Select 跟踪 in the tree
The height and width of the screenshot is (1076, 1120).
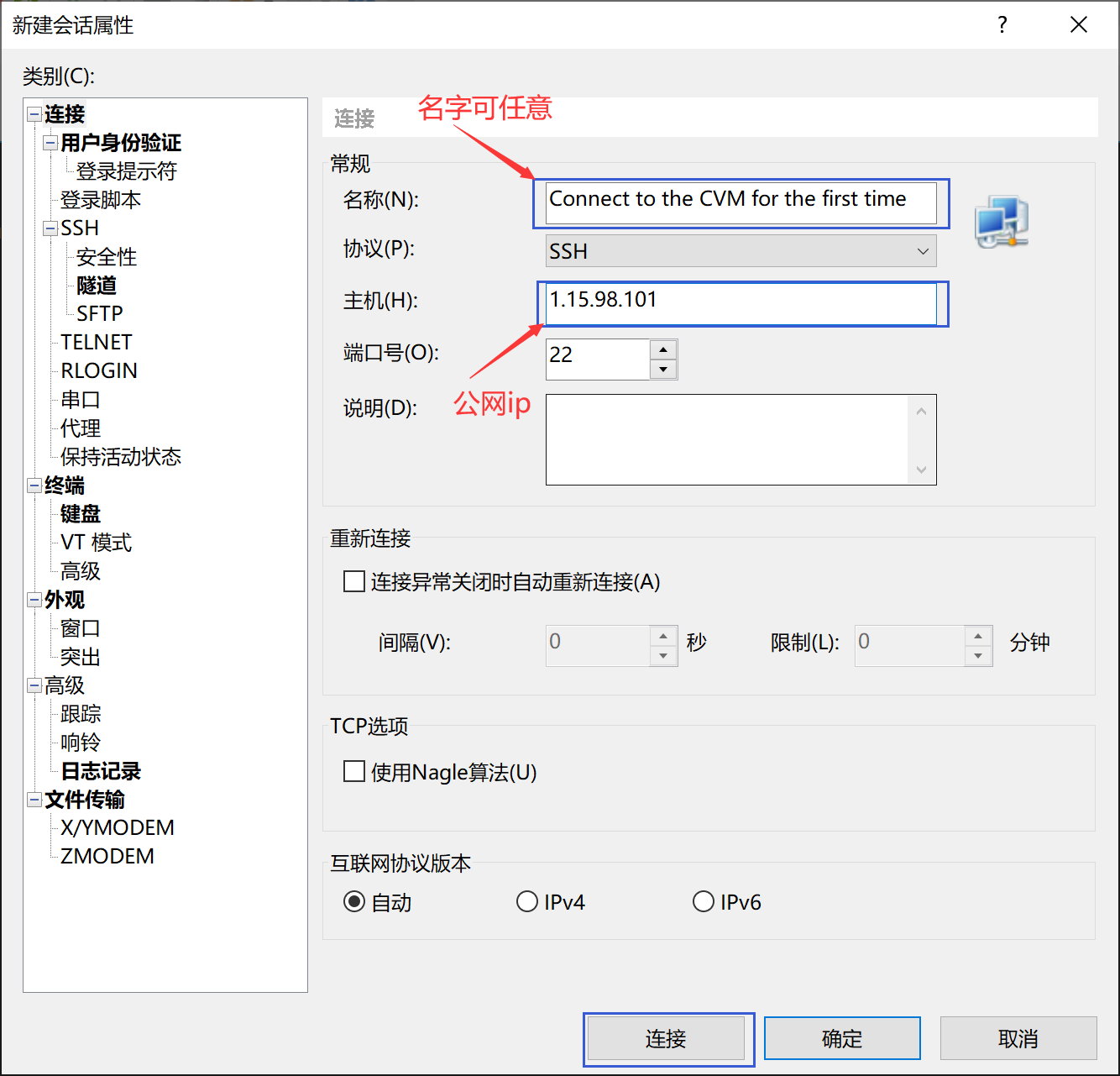point(81,714)
